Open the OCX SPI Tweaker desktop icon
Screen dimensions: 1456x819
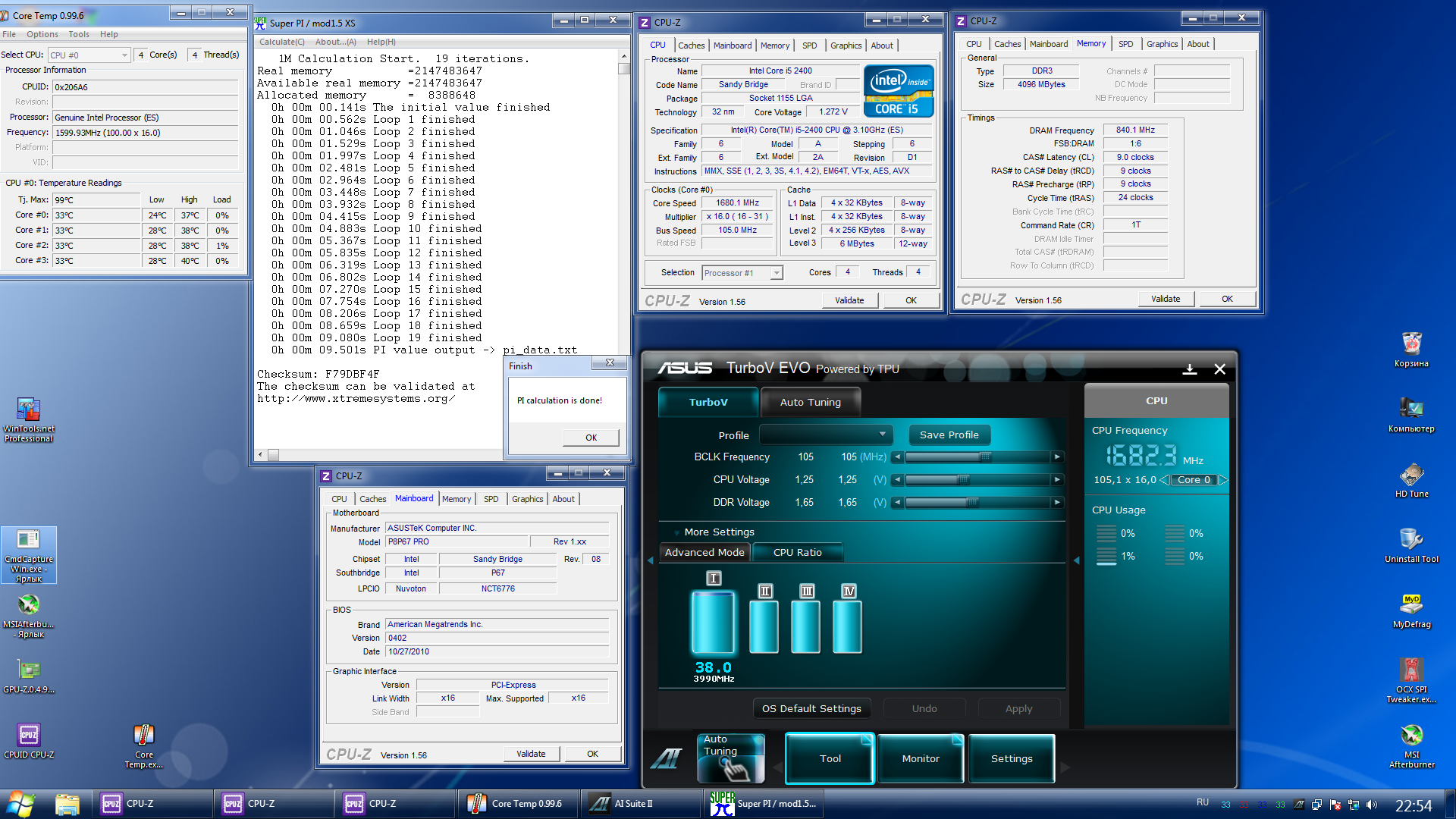pos(1411,680)
